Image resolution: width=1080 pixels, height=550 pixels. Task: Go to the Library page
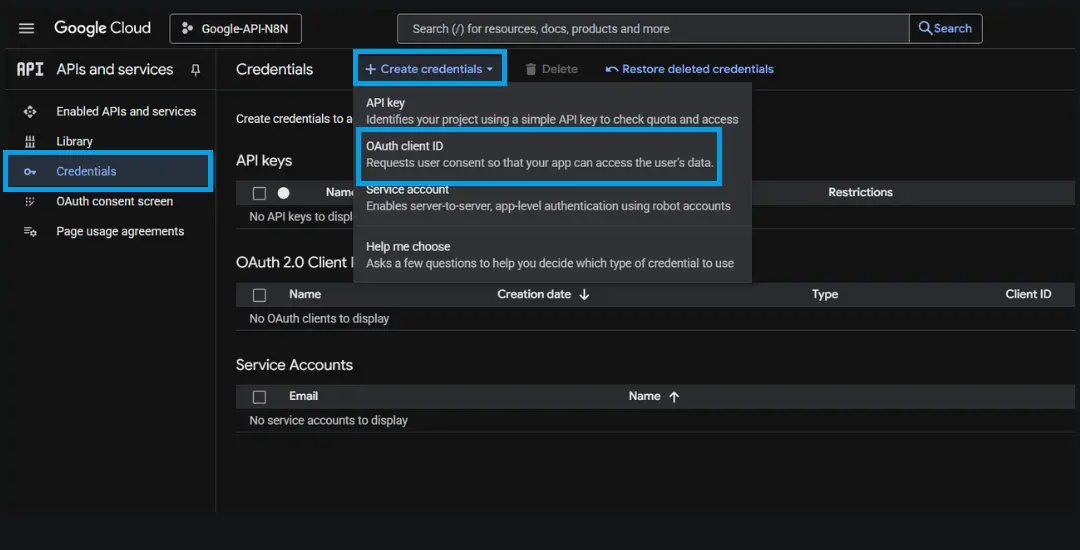[74, 142]
